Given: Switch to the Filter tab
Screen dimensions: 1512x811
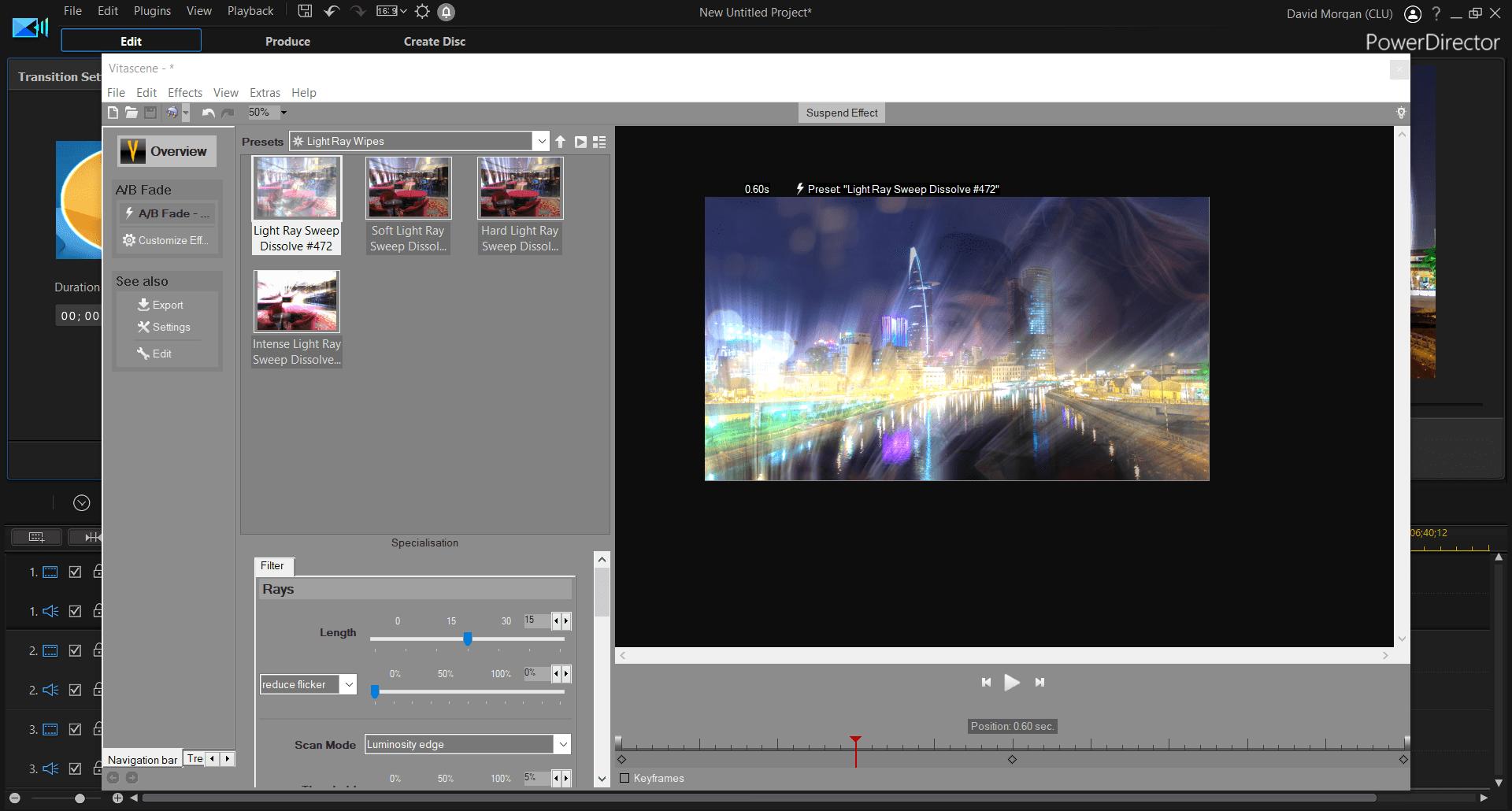Looking at the screenshot, I should tap(273, 565).
